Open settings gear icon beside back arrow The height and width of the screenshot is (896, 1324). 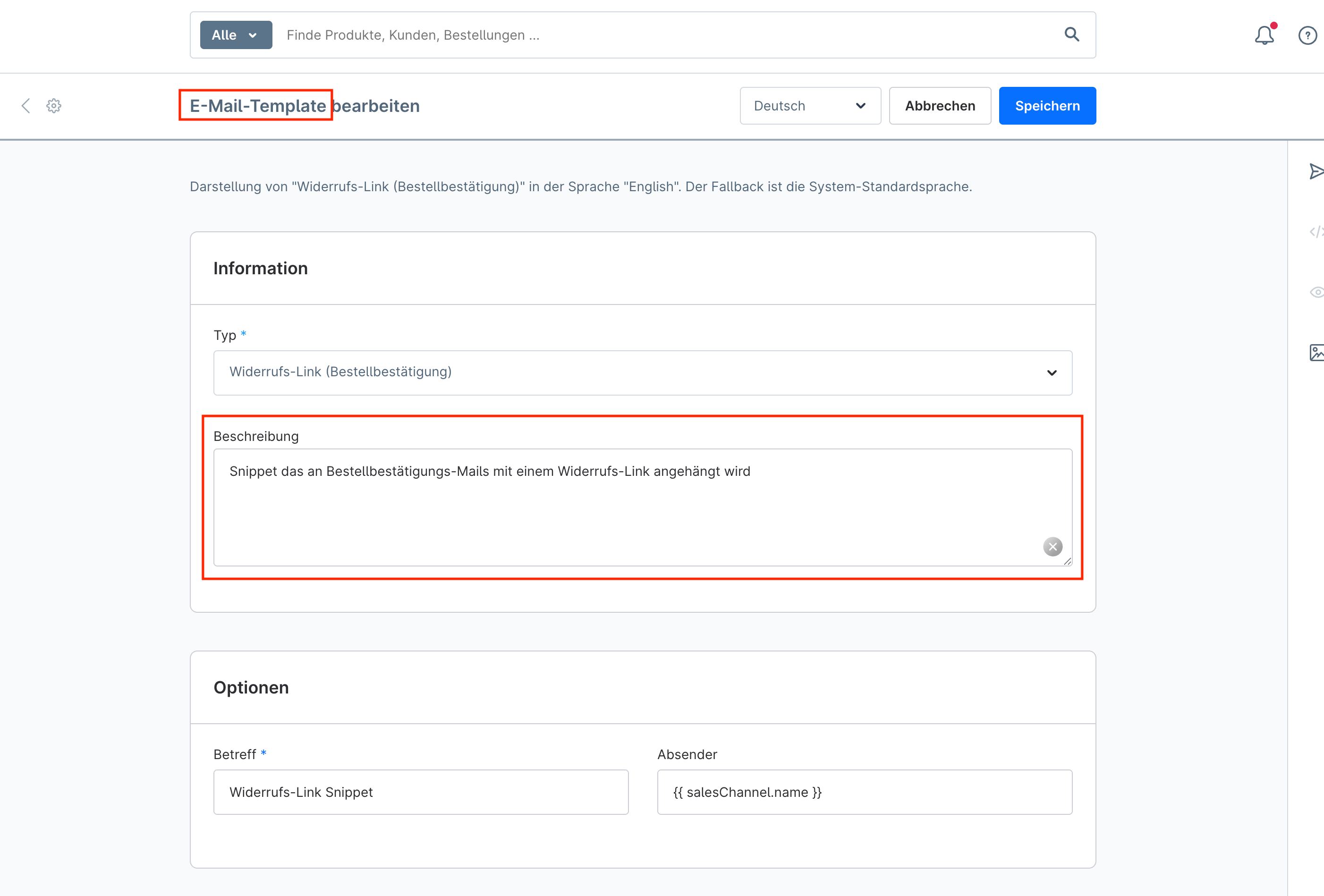(53, 105)
